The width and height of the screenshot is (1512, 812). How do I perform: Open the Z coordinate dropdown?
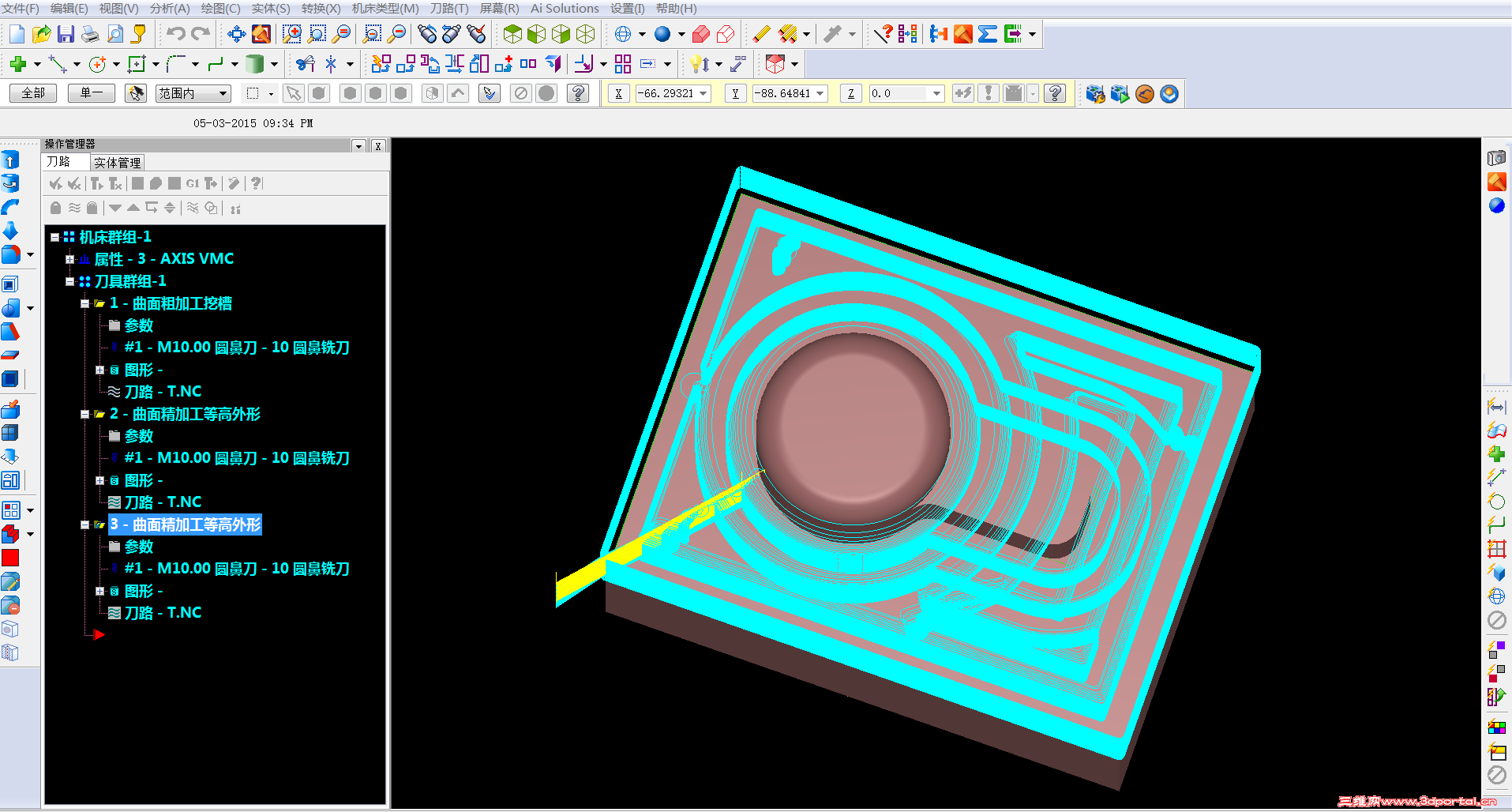[936, 93]
